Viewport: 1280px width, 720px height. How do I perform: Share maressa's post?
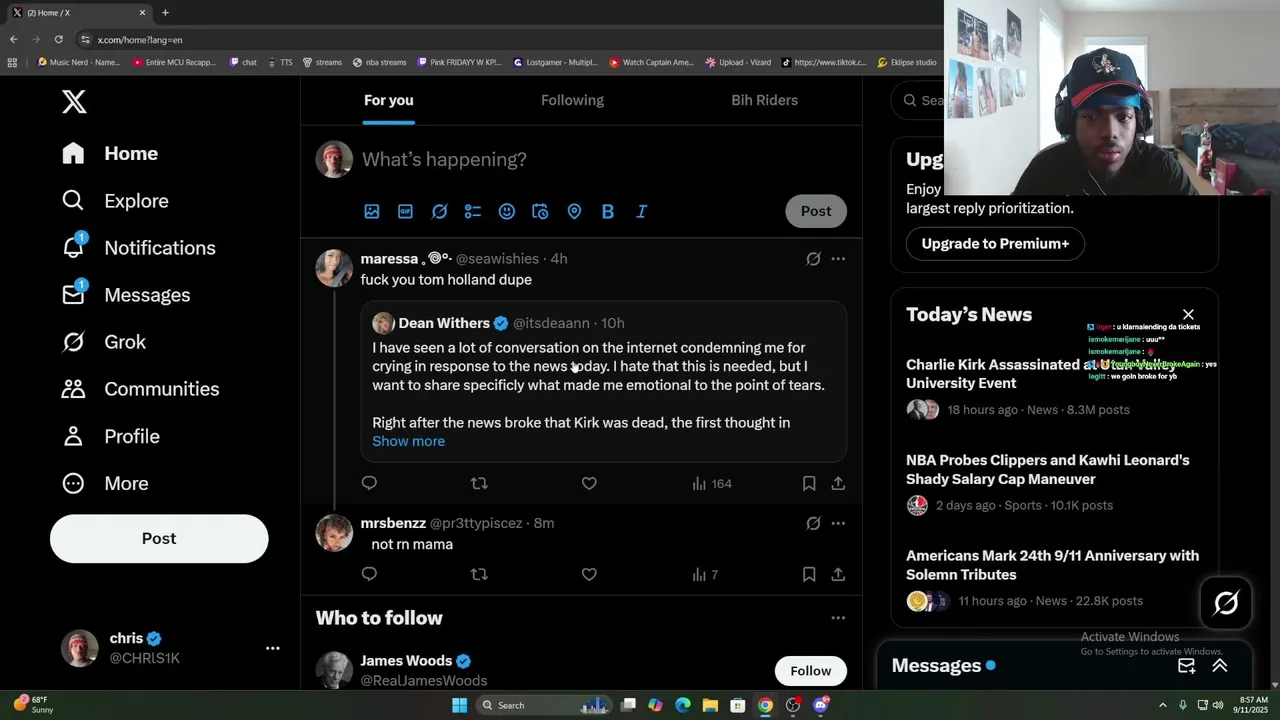pos(838,483)
